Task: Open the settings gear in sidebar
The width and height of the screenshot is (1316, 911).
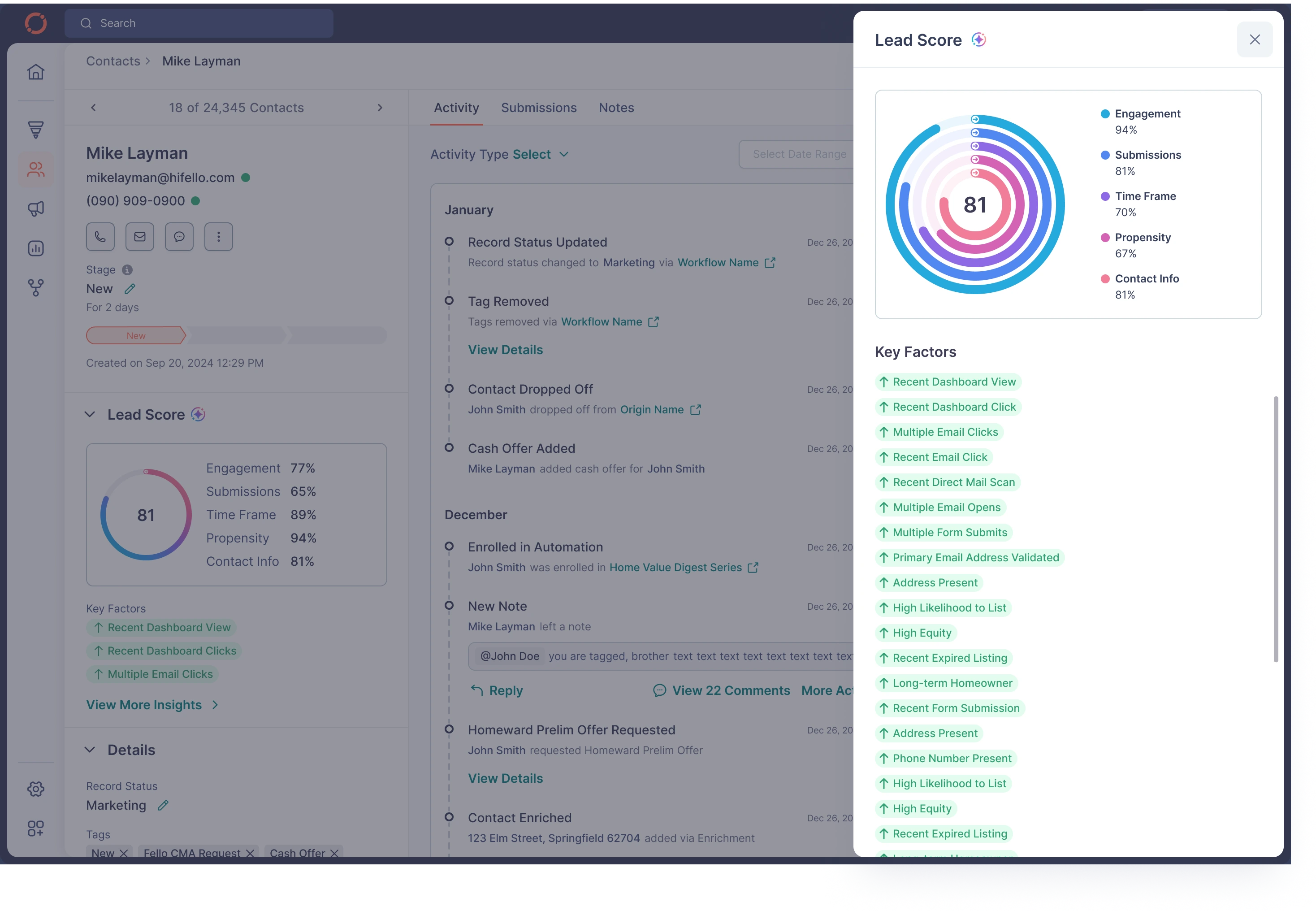Action: tap(36, 789)
